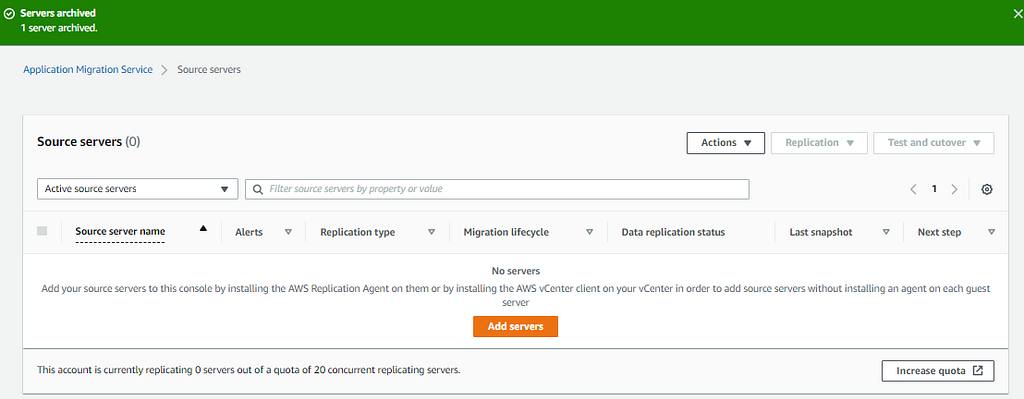Sort by Source server name column
The height and width of the screenshot is (399, 1024).
point(120,232)
